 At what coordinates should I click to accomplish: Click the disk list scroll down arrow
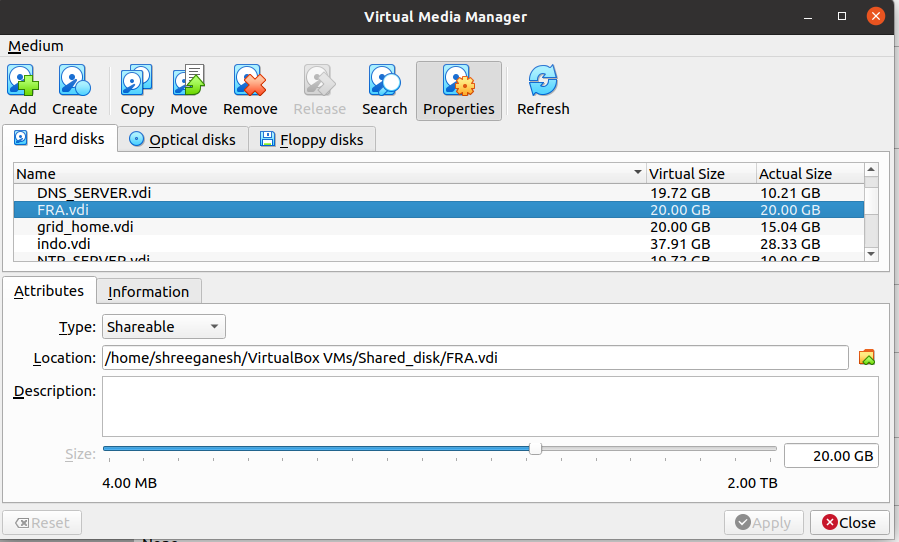(871, 254)
